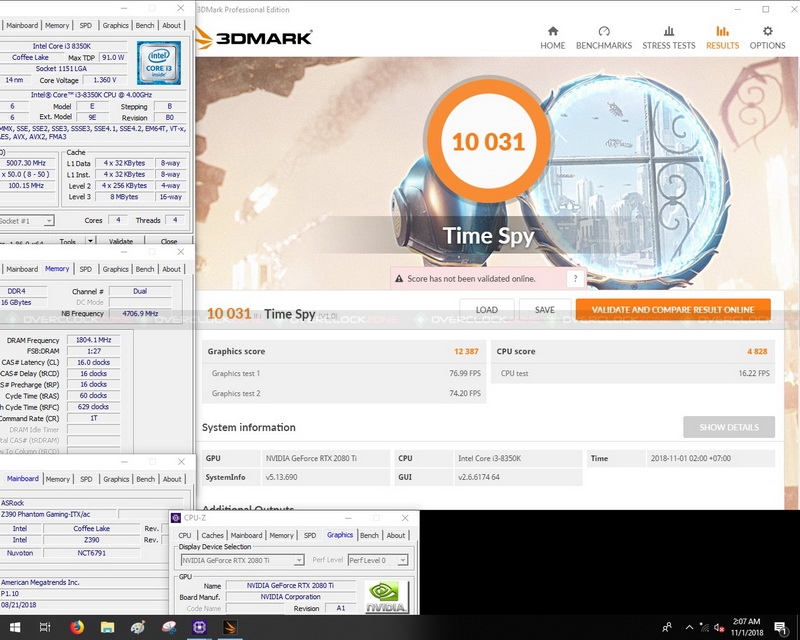Image resolution: width=800 pixels, height=640 pixels.
Task: Open 3DMark Stress Tests chart icon
Action: click(x=668, y=31)
